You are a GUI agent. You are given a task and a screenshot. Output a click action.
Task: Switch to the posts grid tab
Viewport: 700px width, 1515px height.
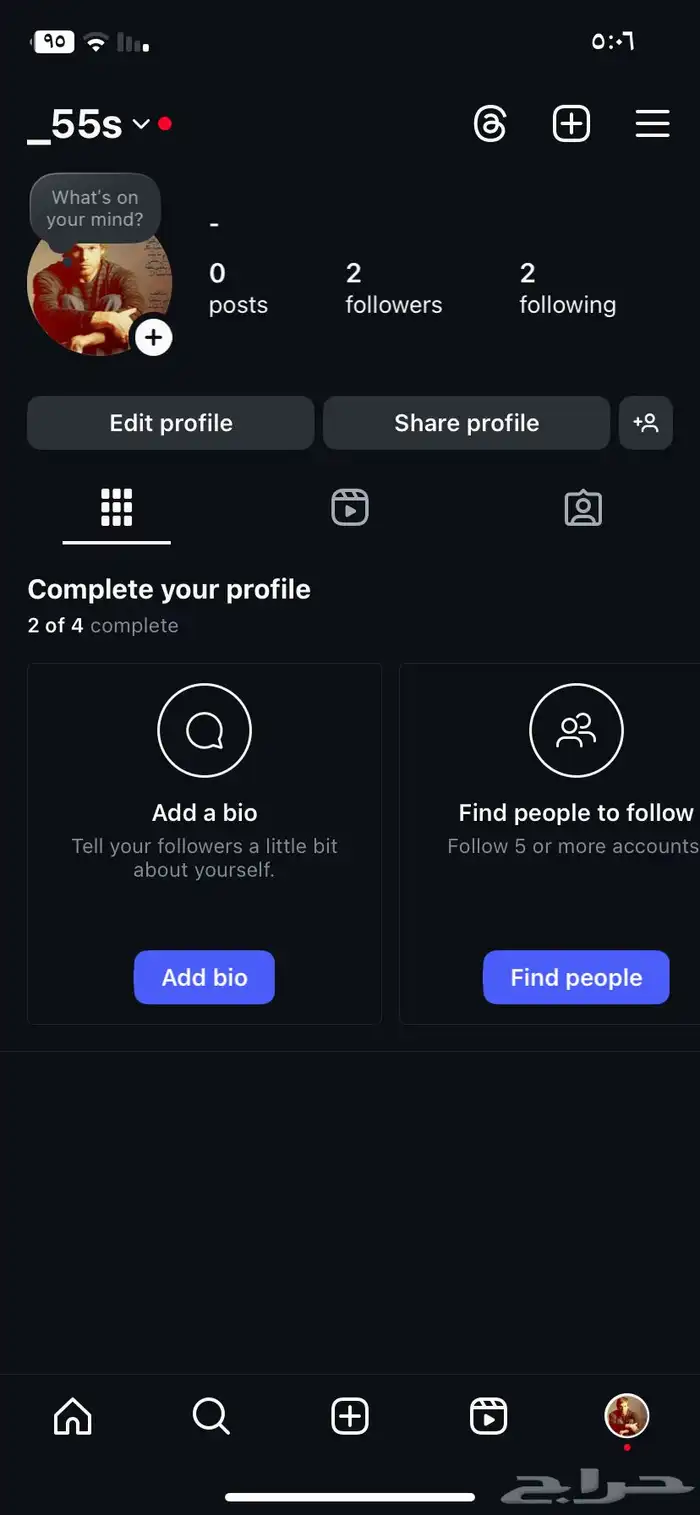117,508
